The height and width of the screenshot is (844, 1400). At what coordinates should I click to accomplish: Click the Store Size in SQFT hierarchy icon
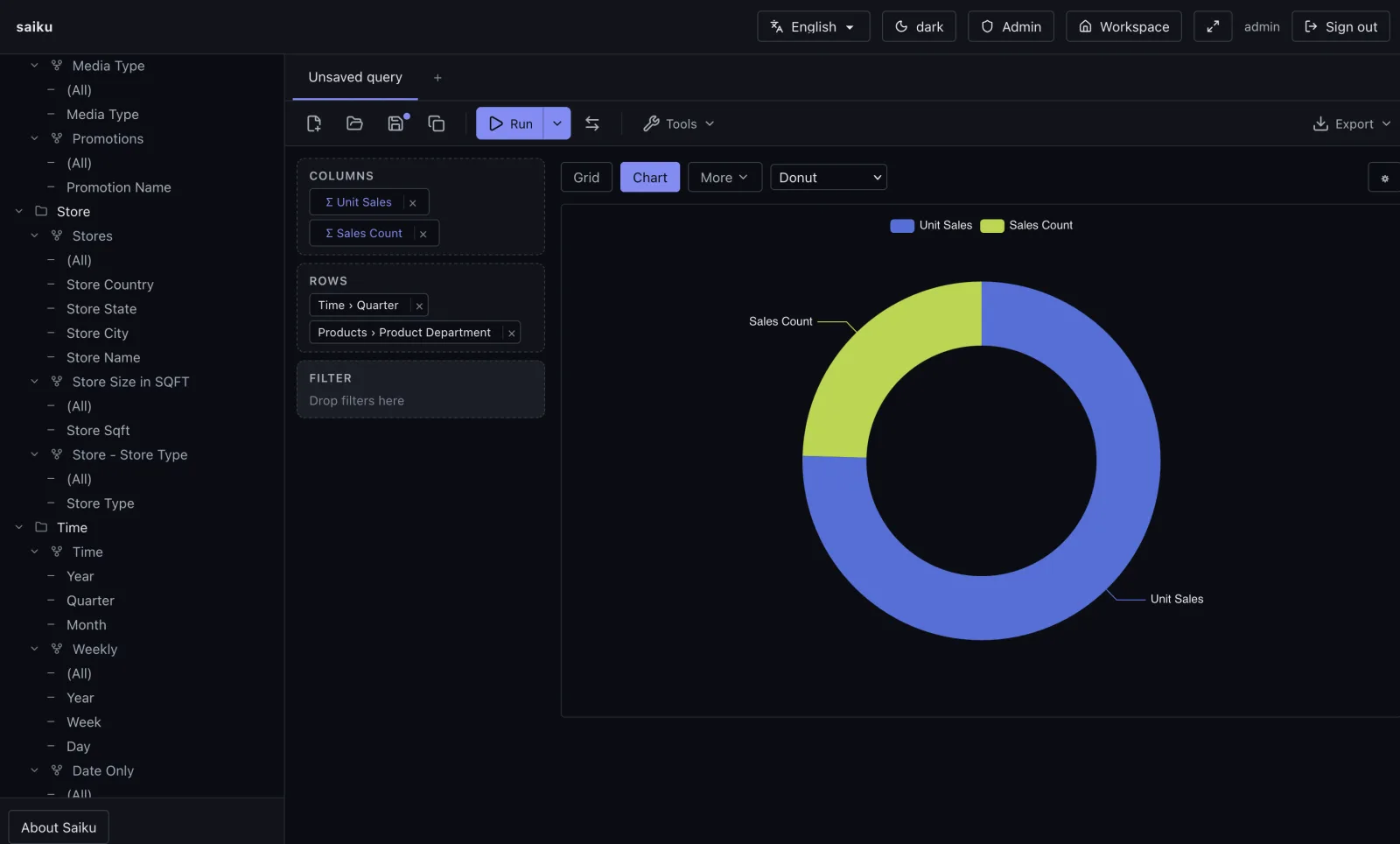tap(57, 382)
